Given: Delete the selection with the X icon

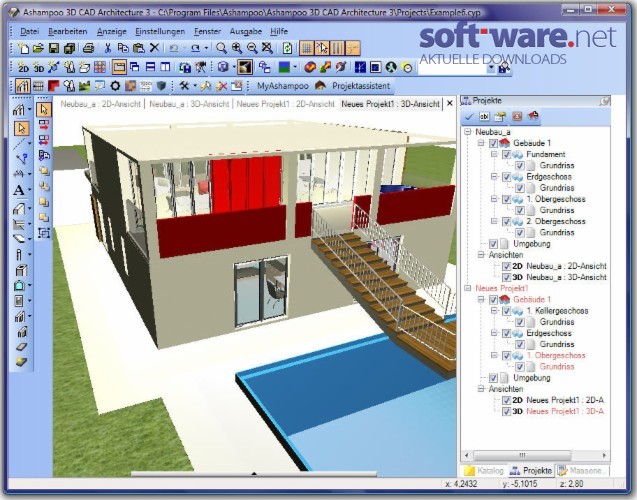Looking at the screenshot, I should pyautogui.click(x=154, y=48).
